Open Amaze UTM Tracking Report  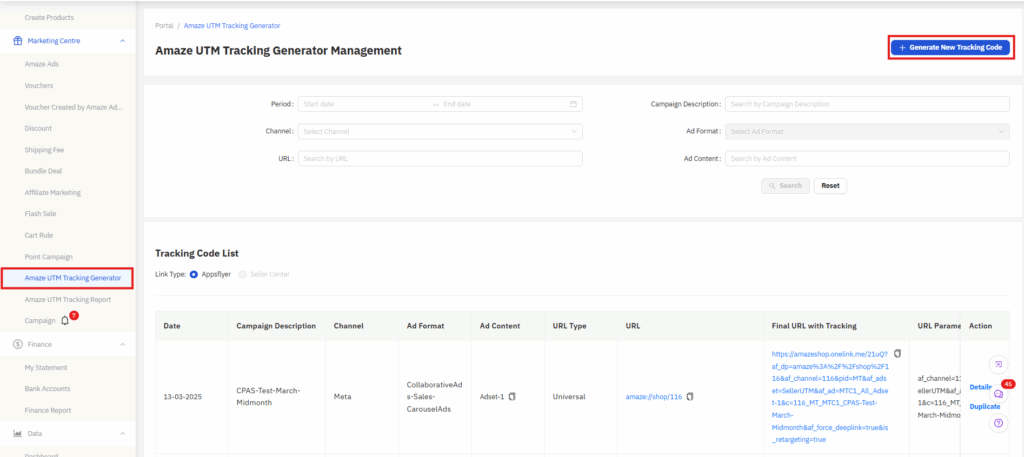point(67,299)
